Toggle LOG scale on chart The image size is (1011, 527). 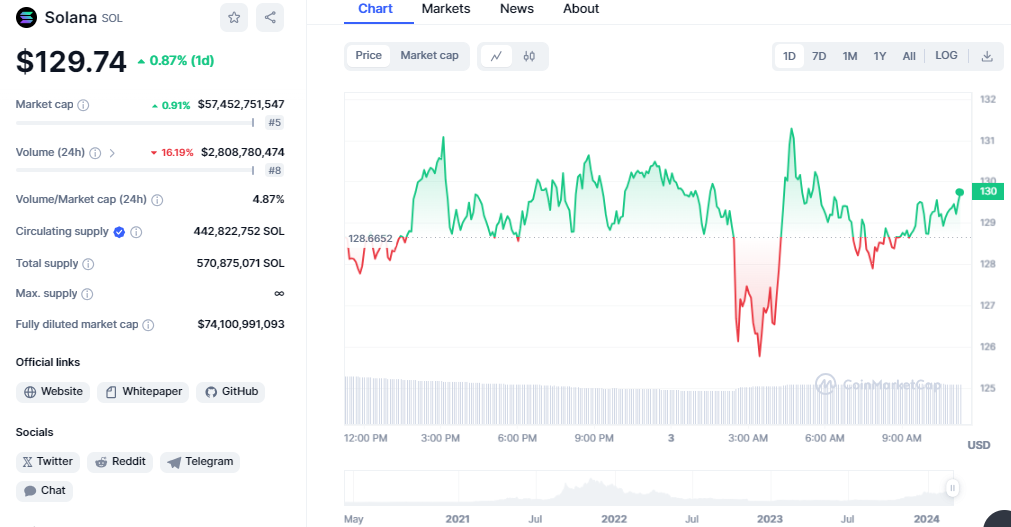click(x=947, y=56)
